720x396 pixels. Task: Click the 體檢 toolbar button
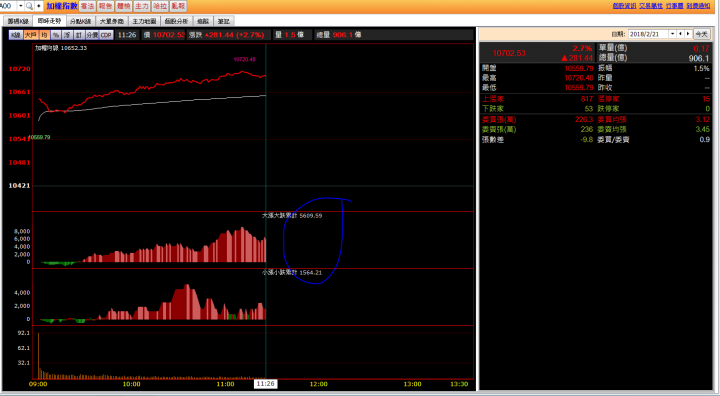(x=124, y=6)
